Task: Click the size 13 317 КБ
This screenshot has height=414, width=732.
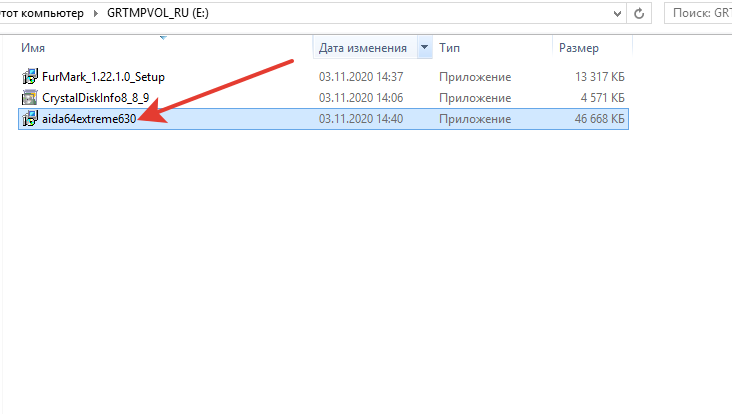Action: point(599,77)
